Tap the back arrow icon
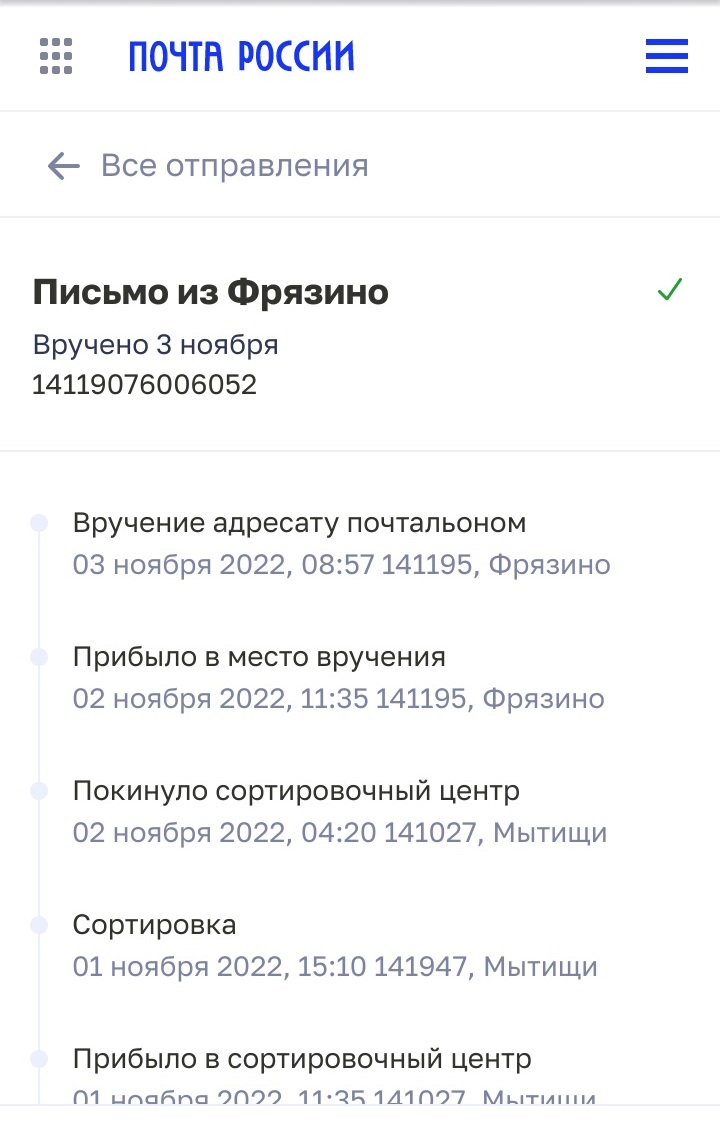Viewport: 720px width, 1124px height. click(63, 165)
